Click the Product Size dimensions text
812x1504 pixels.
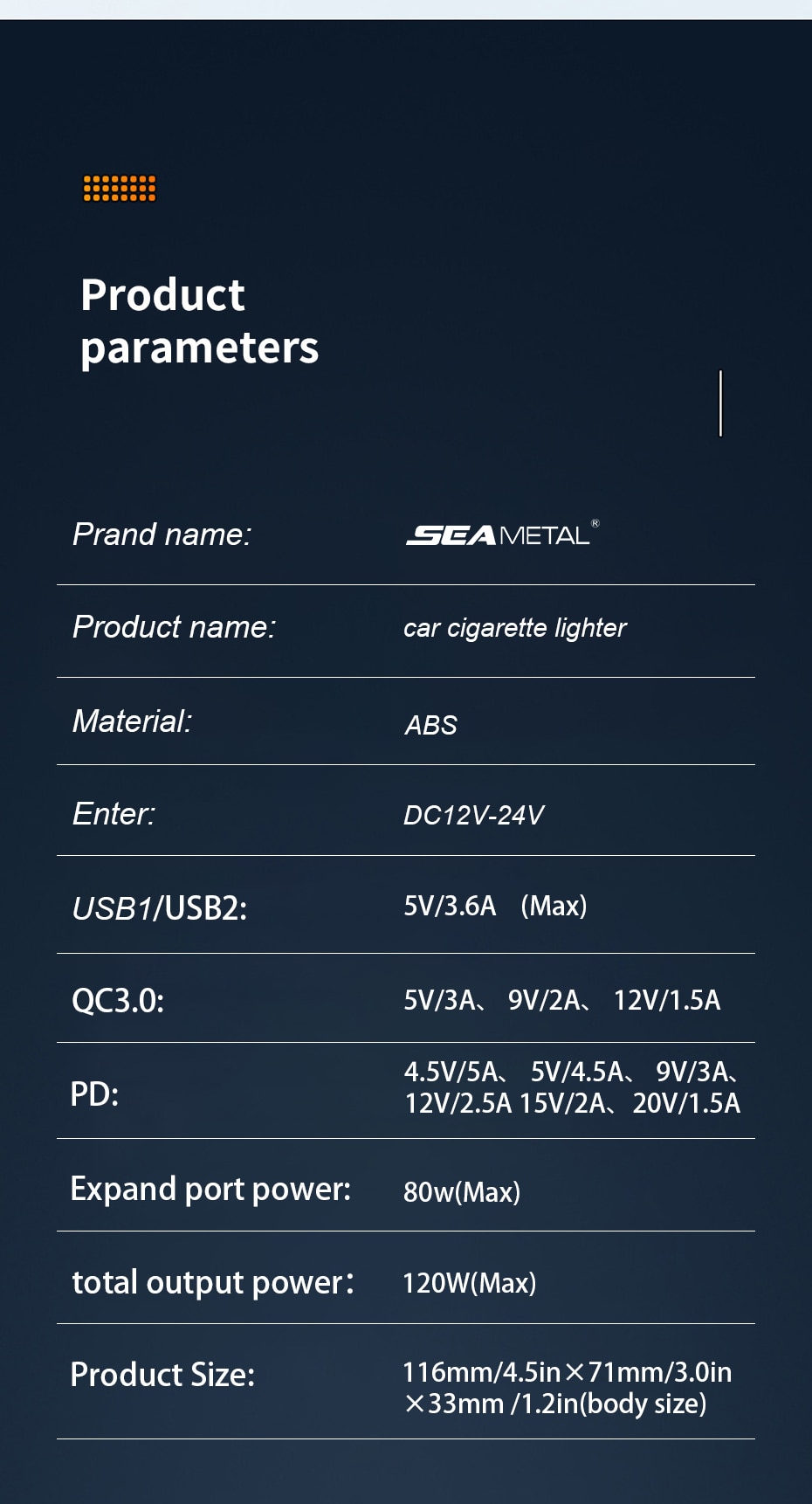click(x=568, y=1388)
